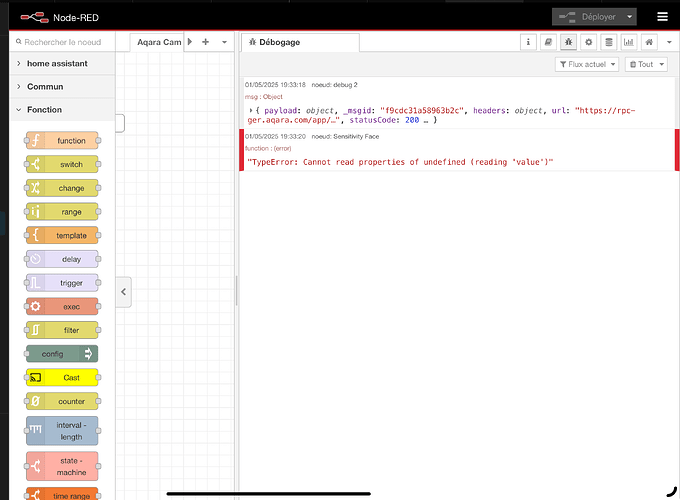680x500 pixels.
Task: Click the sidebar separator drag handle
Action: (x=236, y=291)
